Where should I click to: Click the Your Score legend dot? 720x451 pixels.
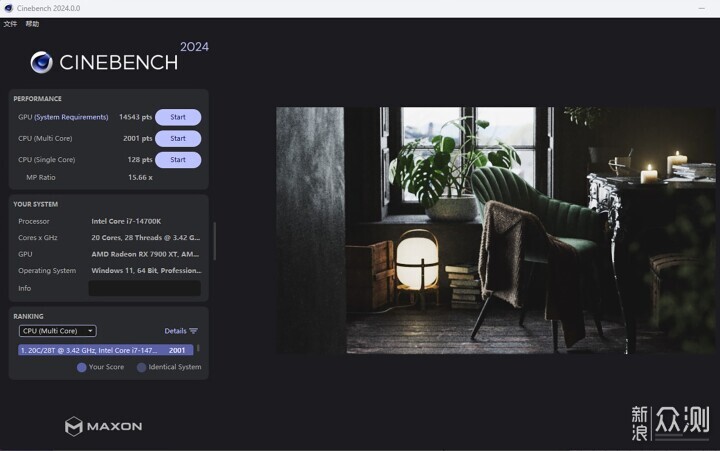click(82, 367)
